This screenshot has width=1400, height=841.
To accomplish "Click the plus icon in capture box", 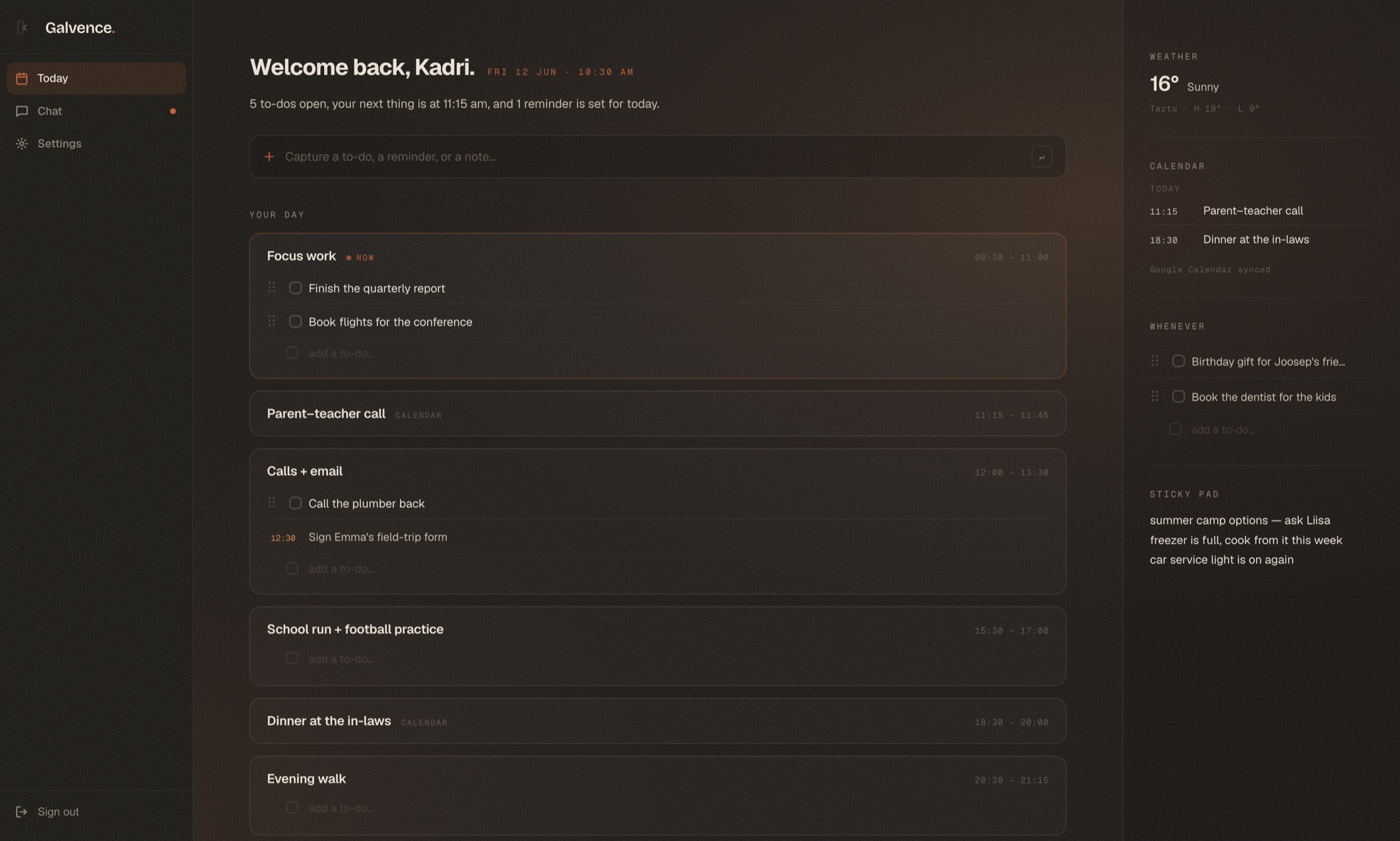I will [x=269, y=156].
